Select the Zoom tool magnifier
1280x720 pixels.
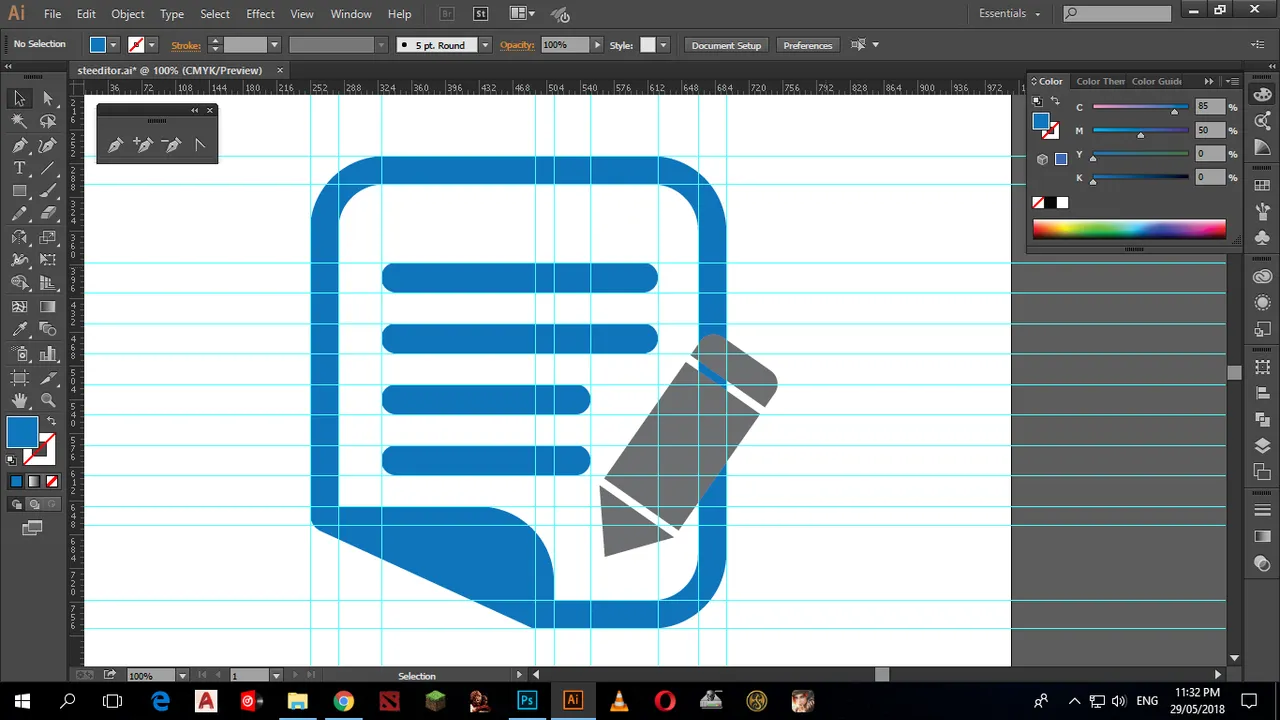(x=47, y=401)
